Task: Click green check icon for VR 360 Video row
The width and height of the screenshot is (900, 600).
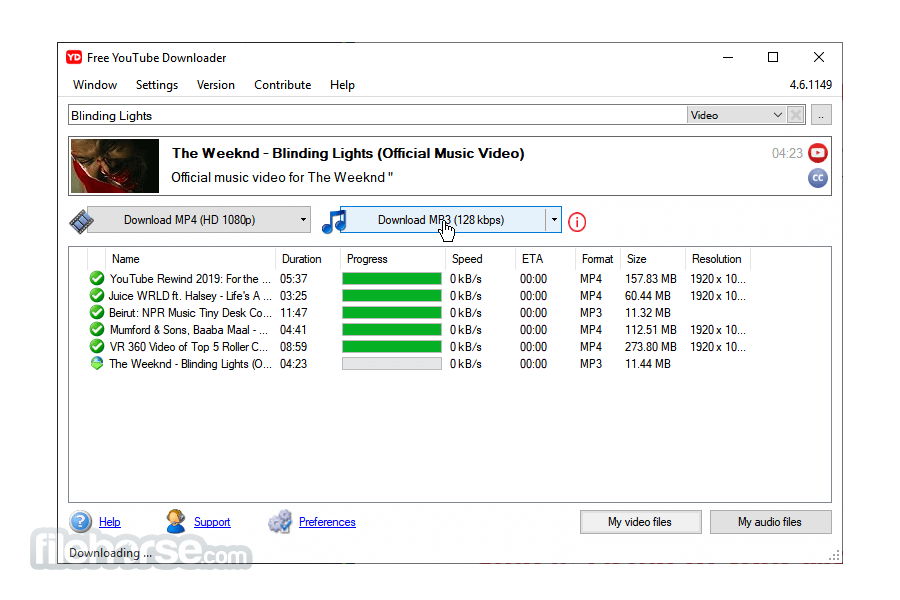Action: click(96, 347)
